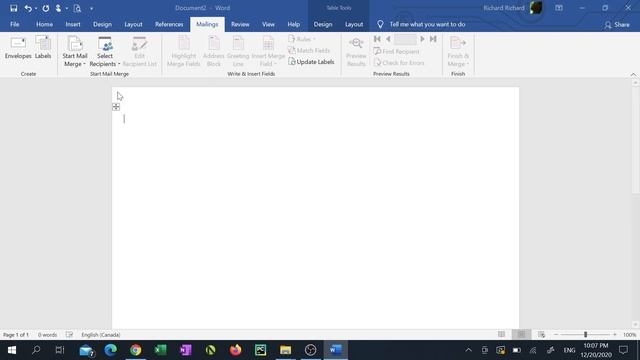
Task: Open Firefox from the taskbar
Action: pos(236,350)
